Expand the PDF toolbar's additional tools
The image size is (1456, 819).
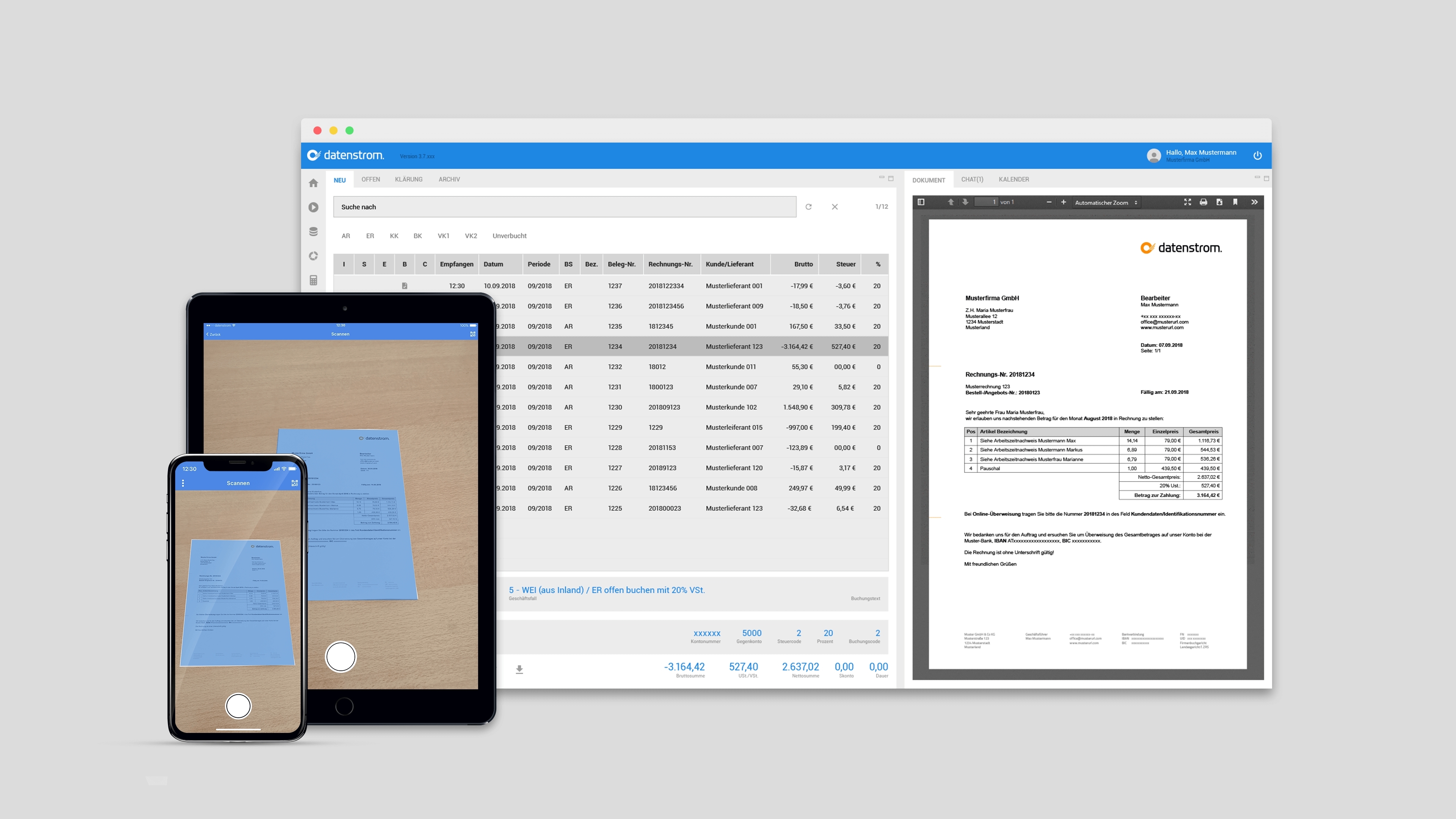pos(1254,202)
